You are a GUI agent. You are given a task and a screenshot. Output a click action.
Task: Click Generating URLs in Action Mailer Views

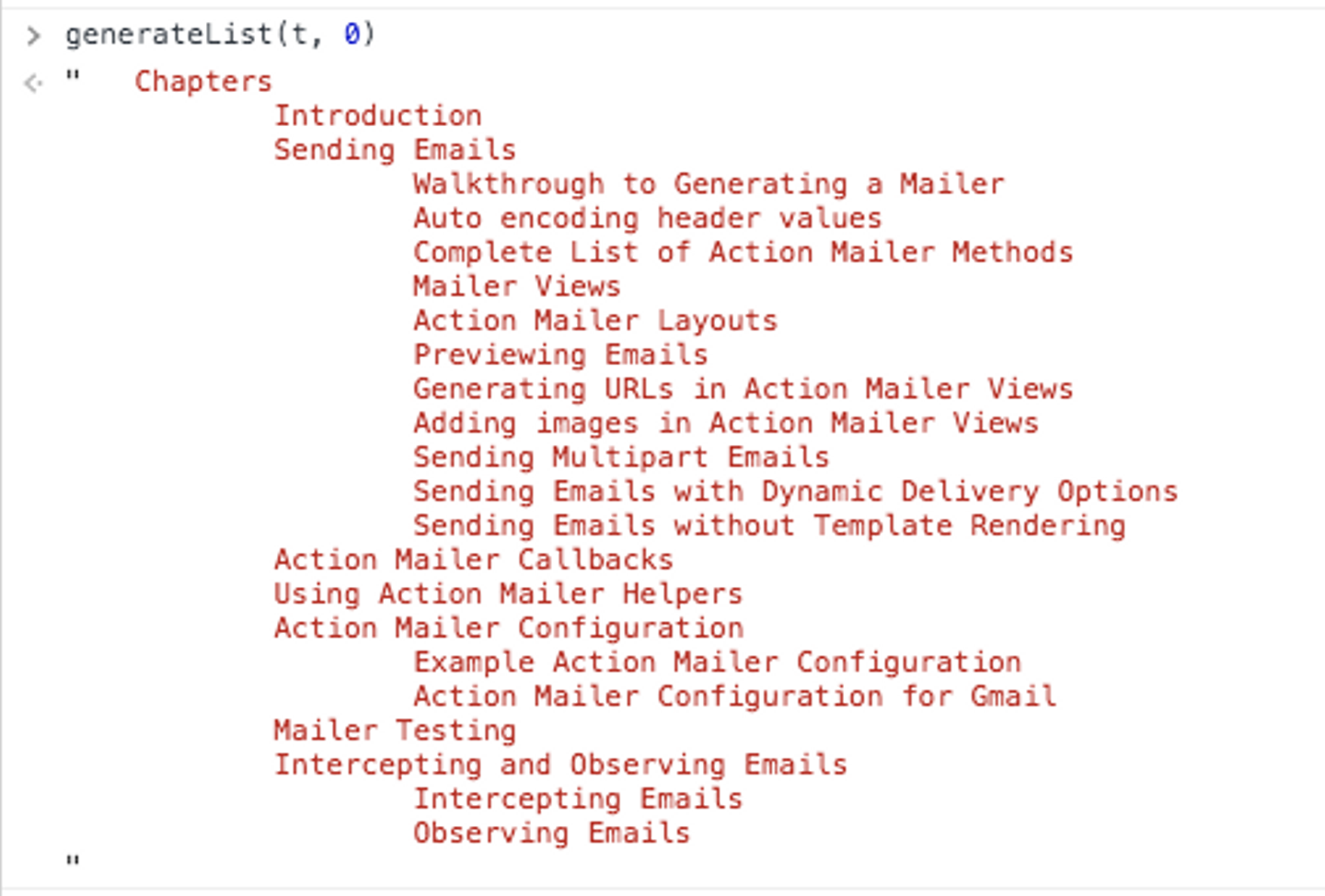(x=743, y=388)
